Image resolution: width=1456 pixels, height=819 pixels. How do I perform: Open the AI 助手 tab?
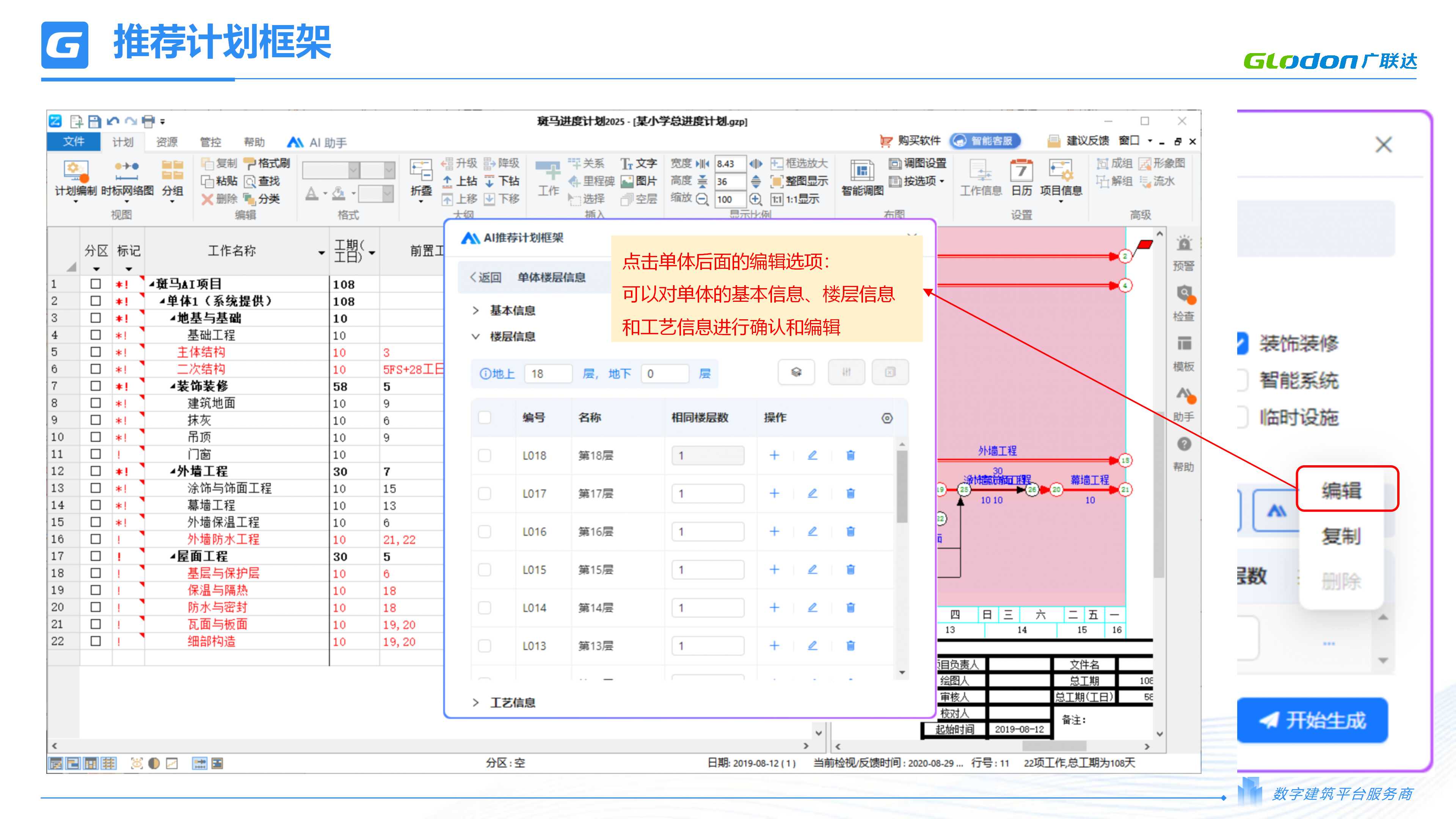pyautogui.click(x=317, y=143)
